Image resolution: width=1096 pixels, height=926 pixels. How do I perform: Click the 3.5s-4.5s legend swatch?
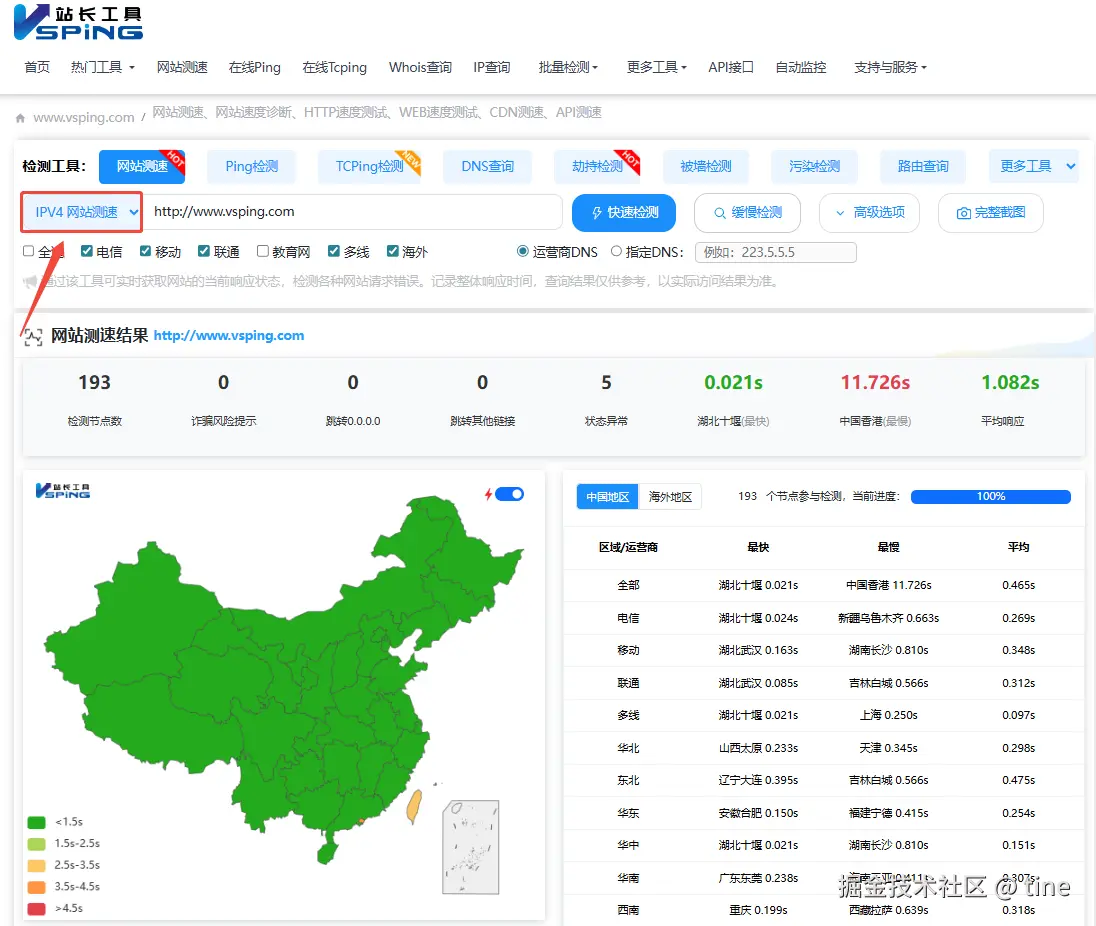click(x=36, y=887)
